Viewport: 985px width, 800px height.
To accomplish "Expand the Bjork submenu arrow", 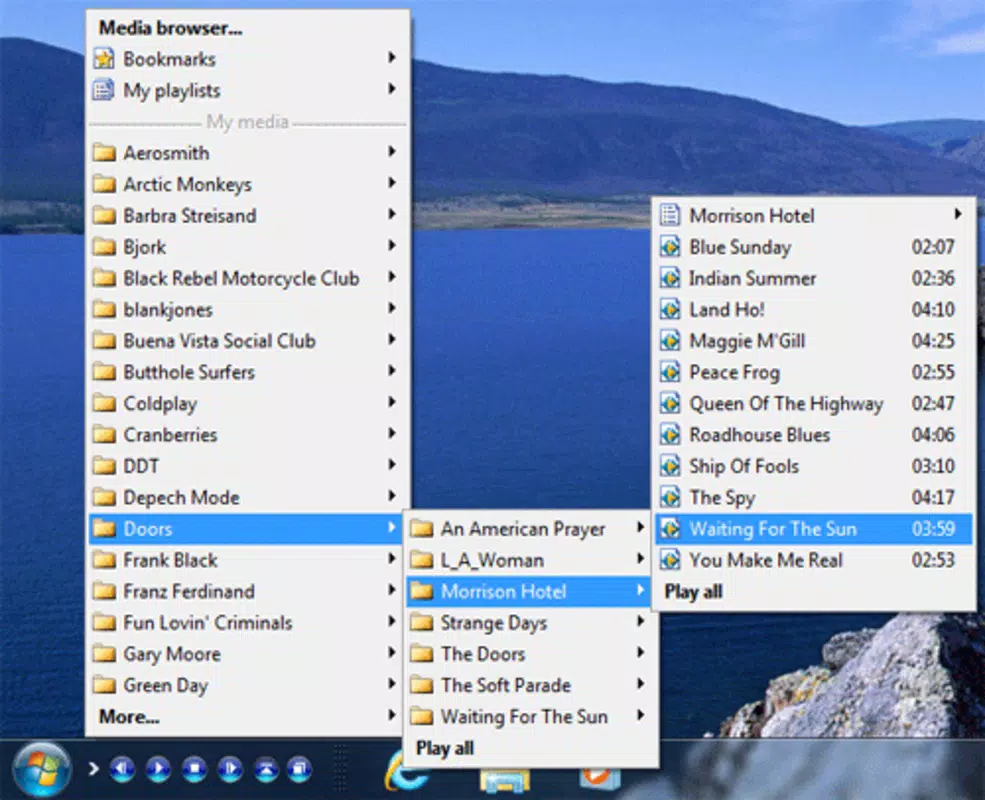I will pyautogui.click(x=391, y=246).
